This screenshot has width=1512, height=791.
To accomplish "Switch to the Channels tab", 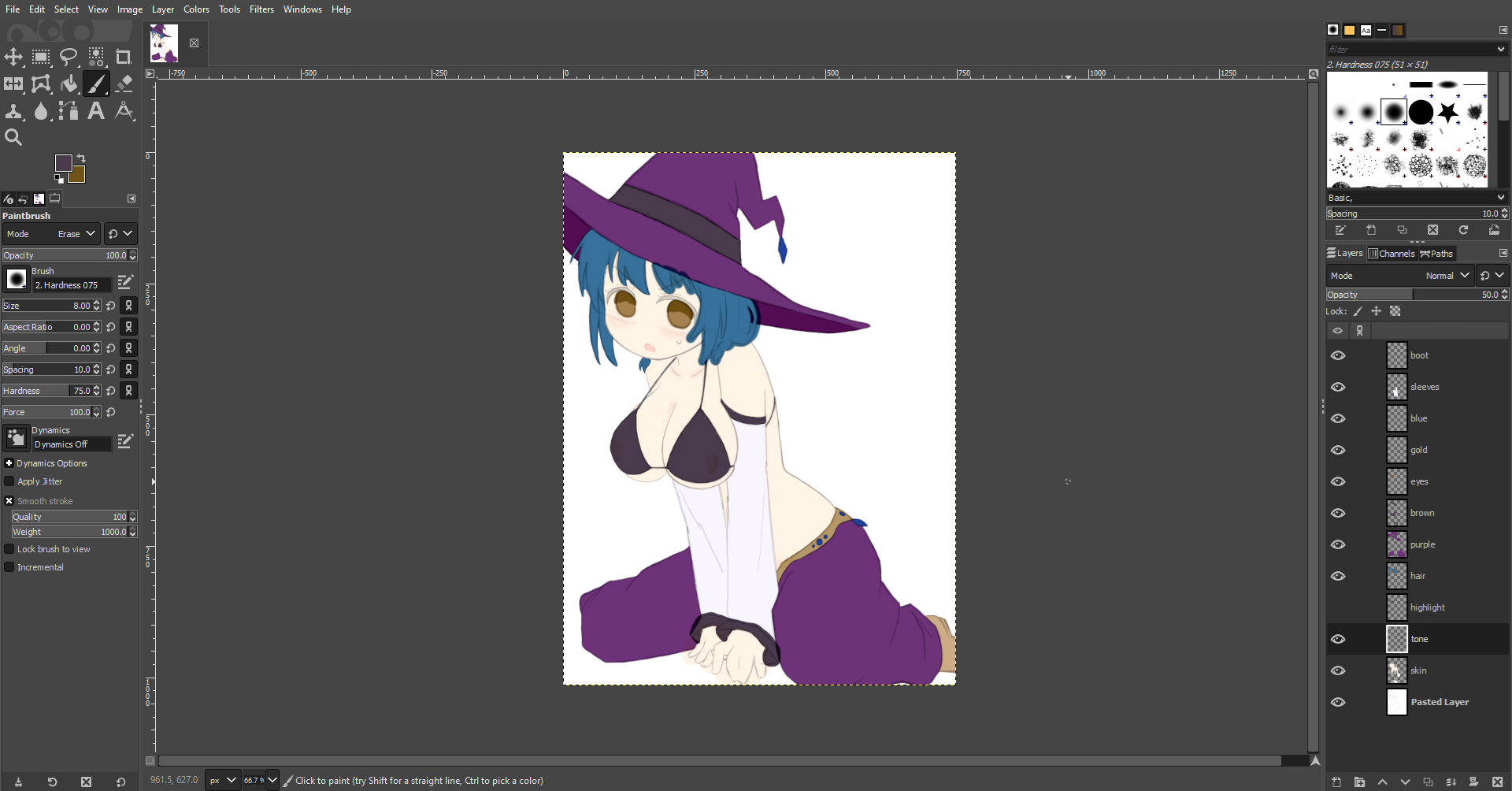I will pyautogui.click(x=1392, y=254).
